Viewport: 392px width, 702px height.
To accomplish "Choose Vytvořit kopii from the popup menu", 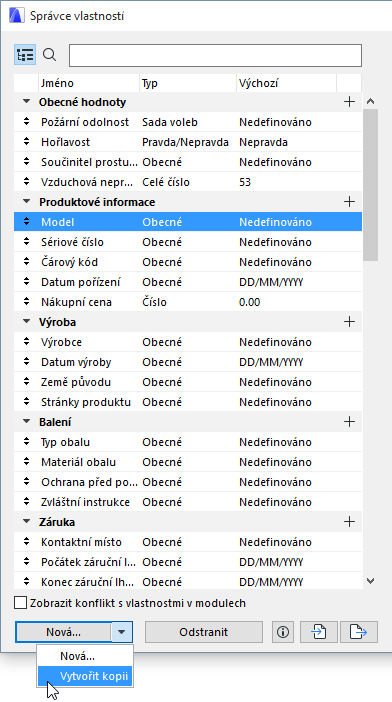I will [x=85, y=676].
